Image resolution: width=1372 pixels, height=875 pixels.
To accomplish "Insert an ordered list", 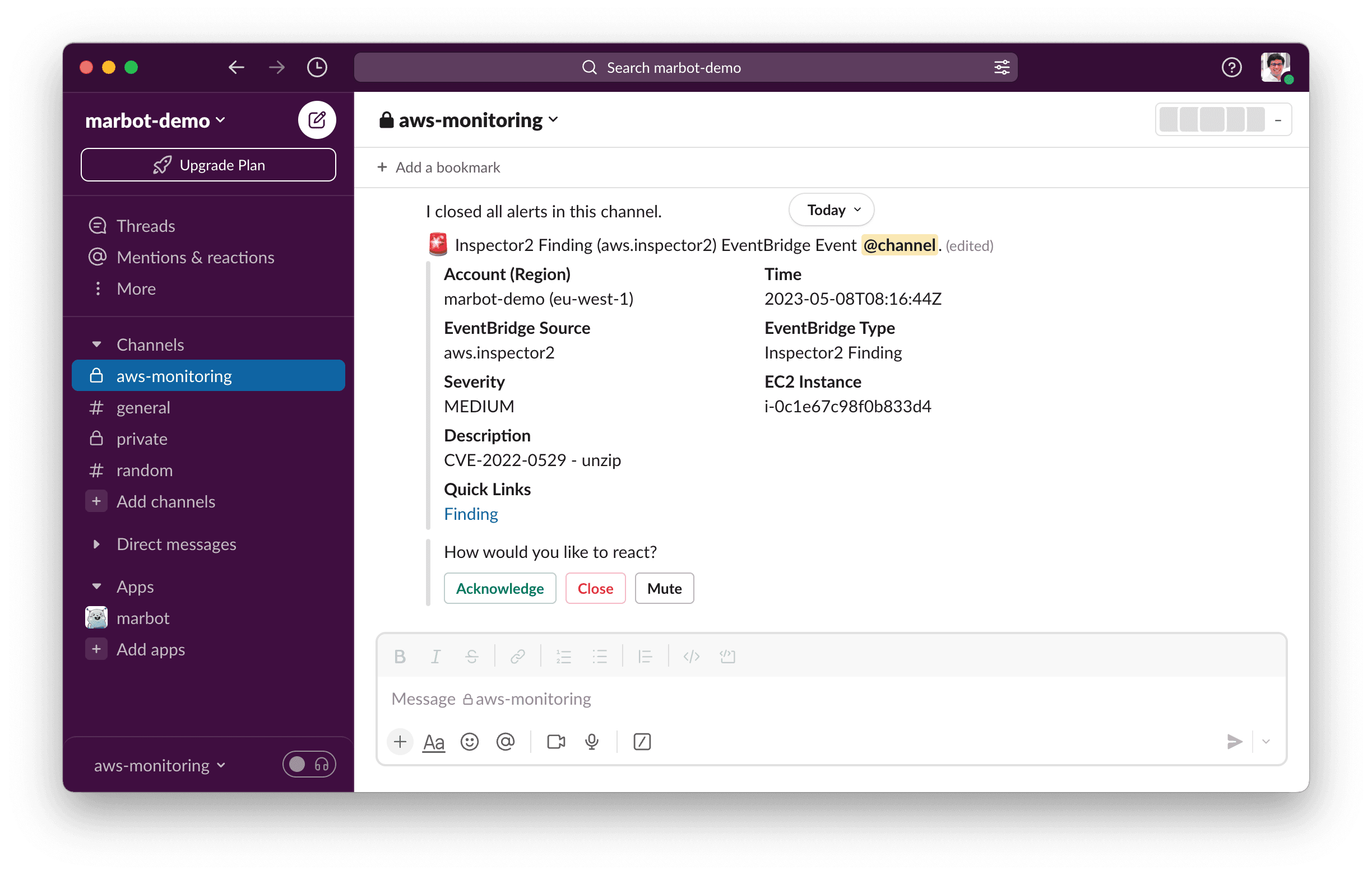I will pyautogui.click(x=563, y=657).
